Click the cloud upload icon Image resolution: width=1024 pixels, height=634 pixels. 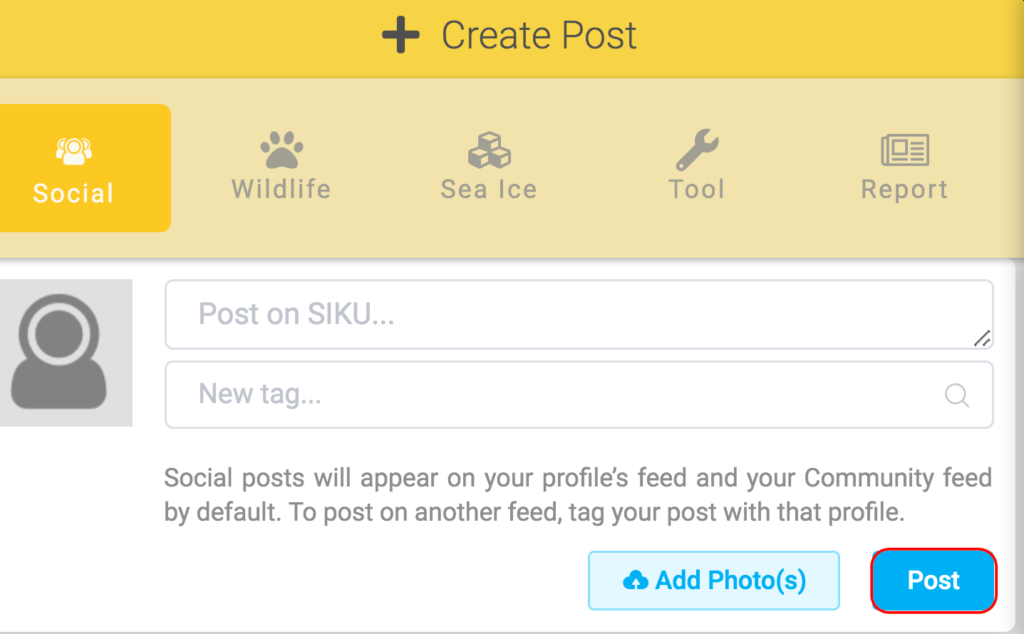[635, 581]
